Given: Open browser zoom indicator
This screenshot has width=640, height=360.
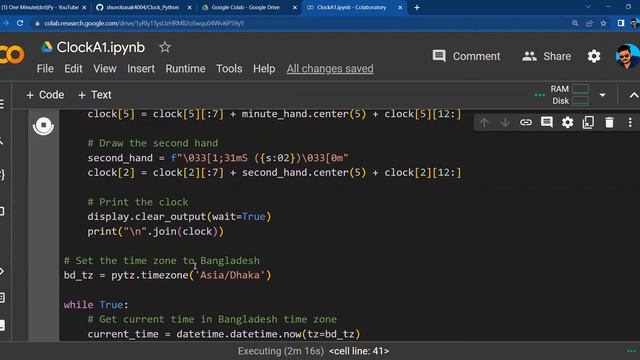Looking at the screenshot, I should tap(575, 23).
